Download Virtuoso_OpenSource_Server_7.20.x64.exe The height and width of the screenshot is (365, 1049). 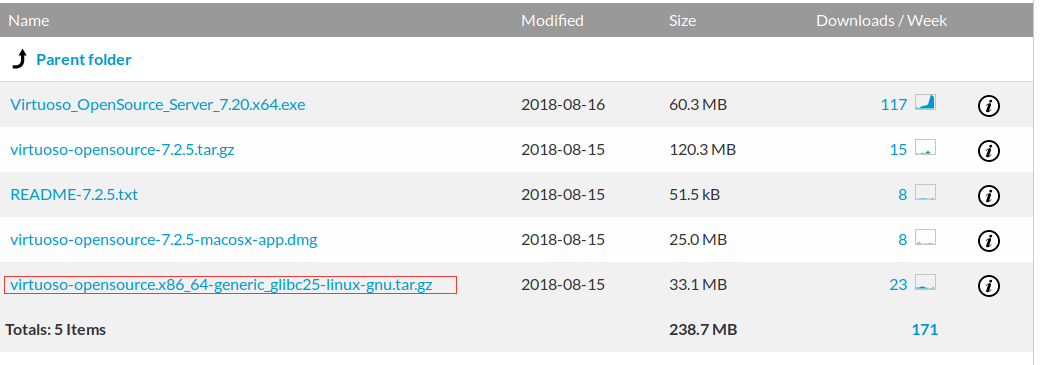(158, 105)
